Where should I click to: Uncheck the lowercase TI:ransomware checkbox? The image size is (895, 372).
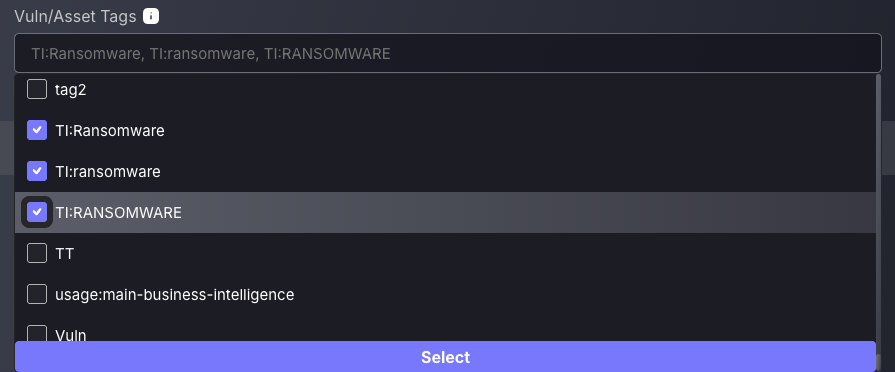click(37, 171)
